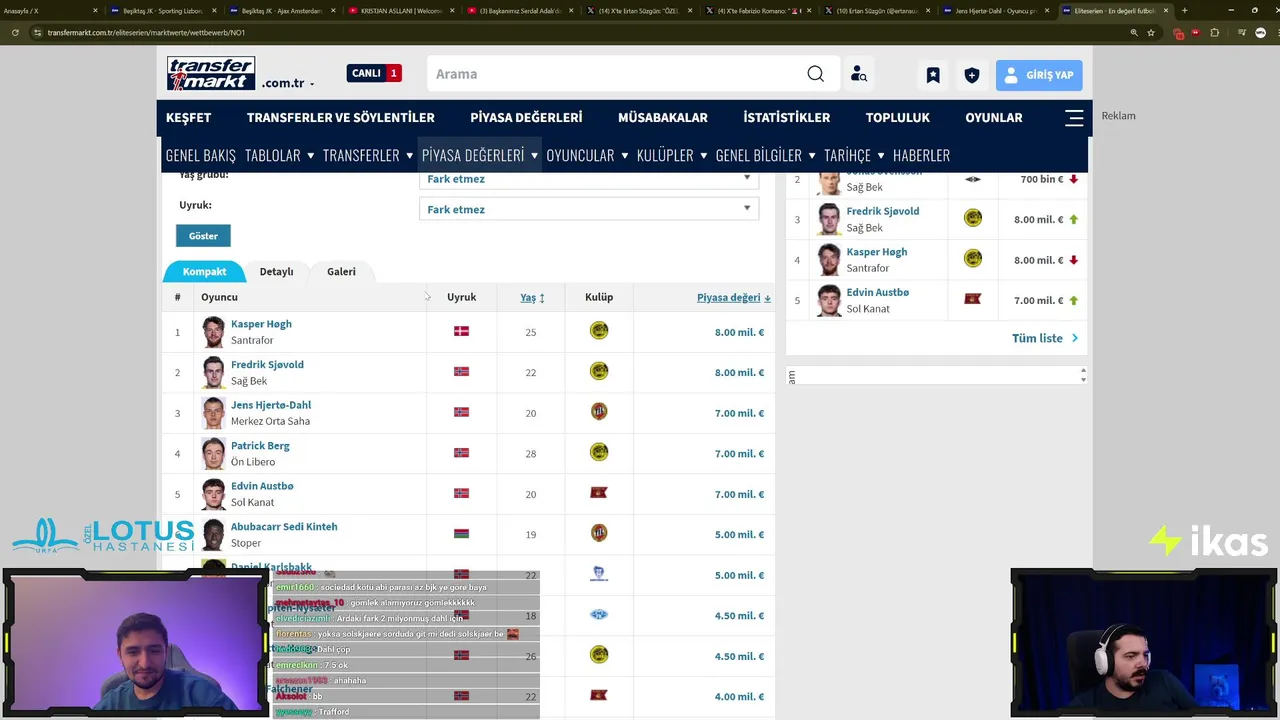
Task: Click the browser reload icon
Action: click(15, 32)
